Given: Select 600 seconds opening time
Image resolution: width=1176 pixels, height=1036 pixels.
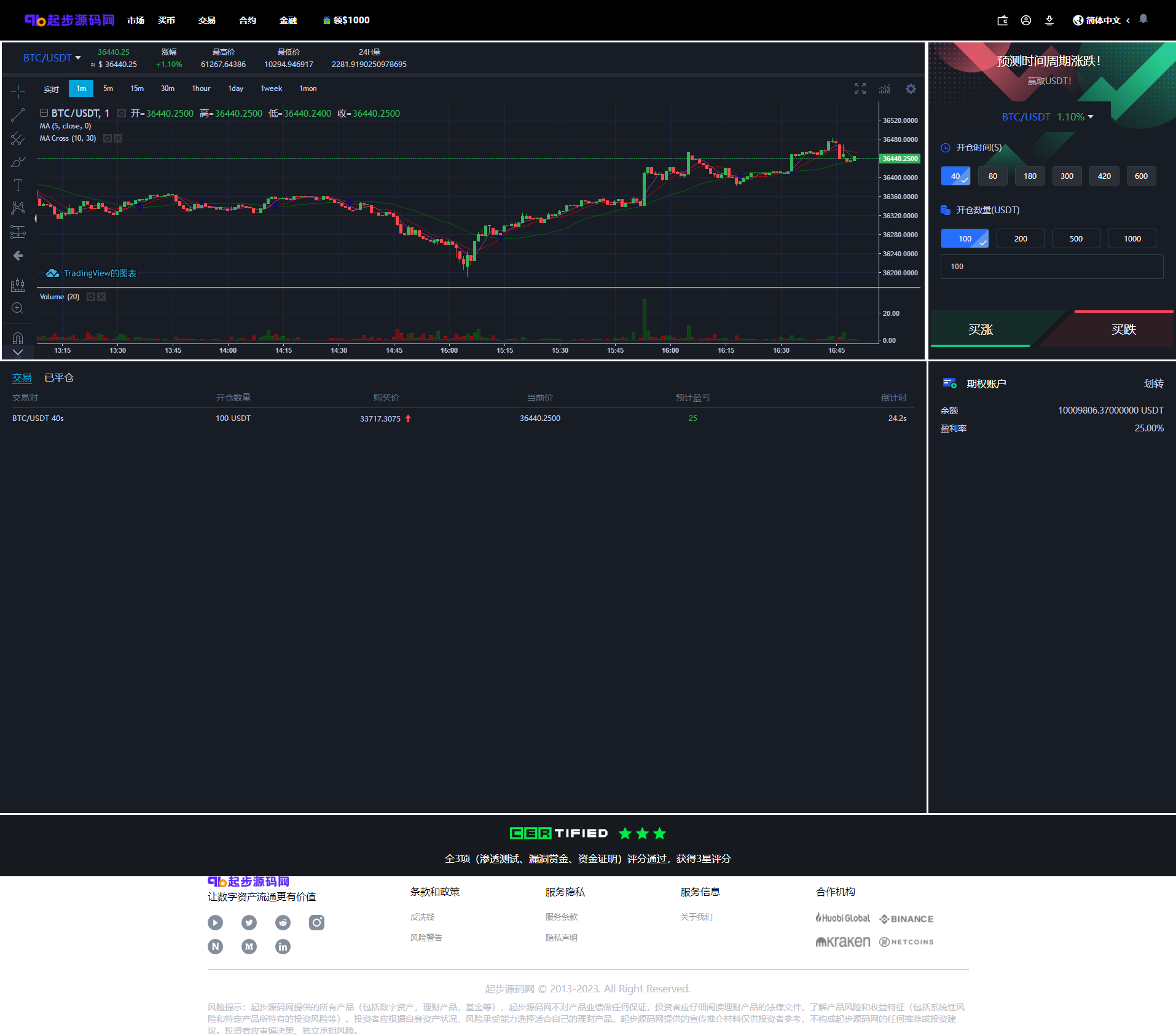Looking at the screenshot, I should [1142, 176].
